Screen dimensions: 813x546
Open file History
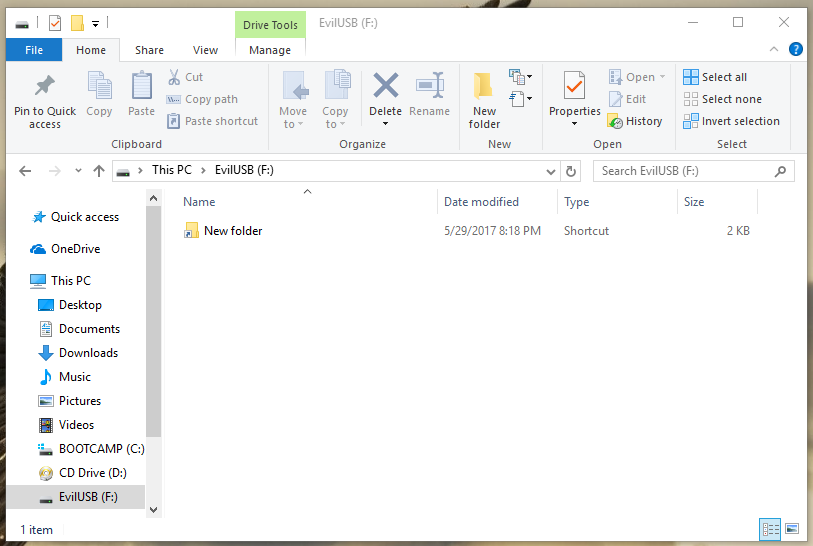coord(635,121)
